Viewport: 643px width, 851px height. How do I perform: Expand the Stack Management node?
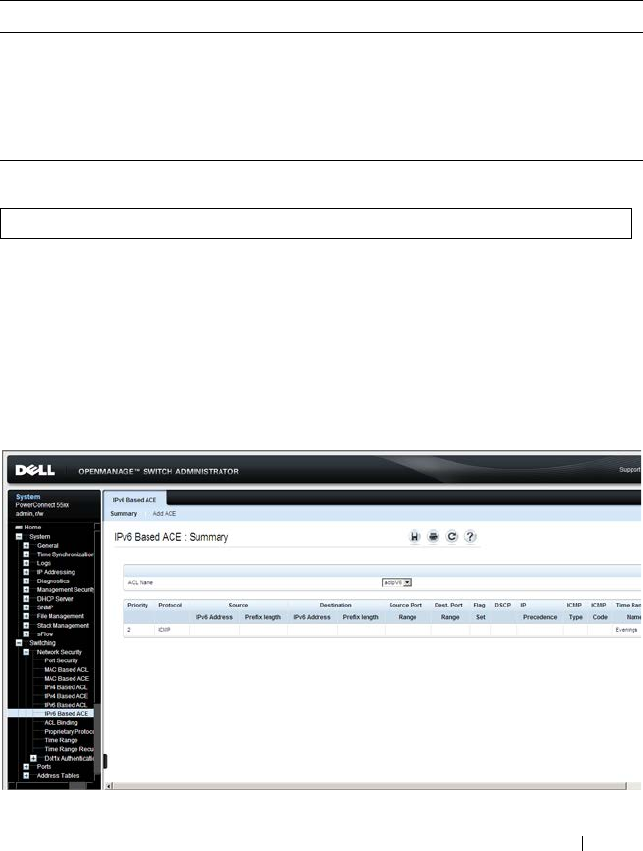tap(26, 625)
